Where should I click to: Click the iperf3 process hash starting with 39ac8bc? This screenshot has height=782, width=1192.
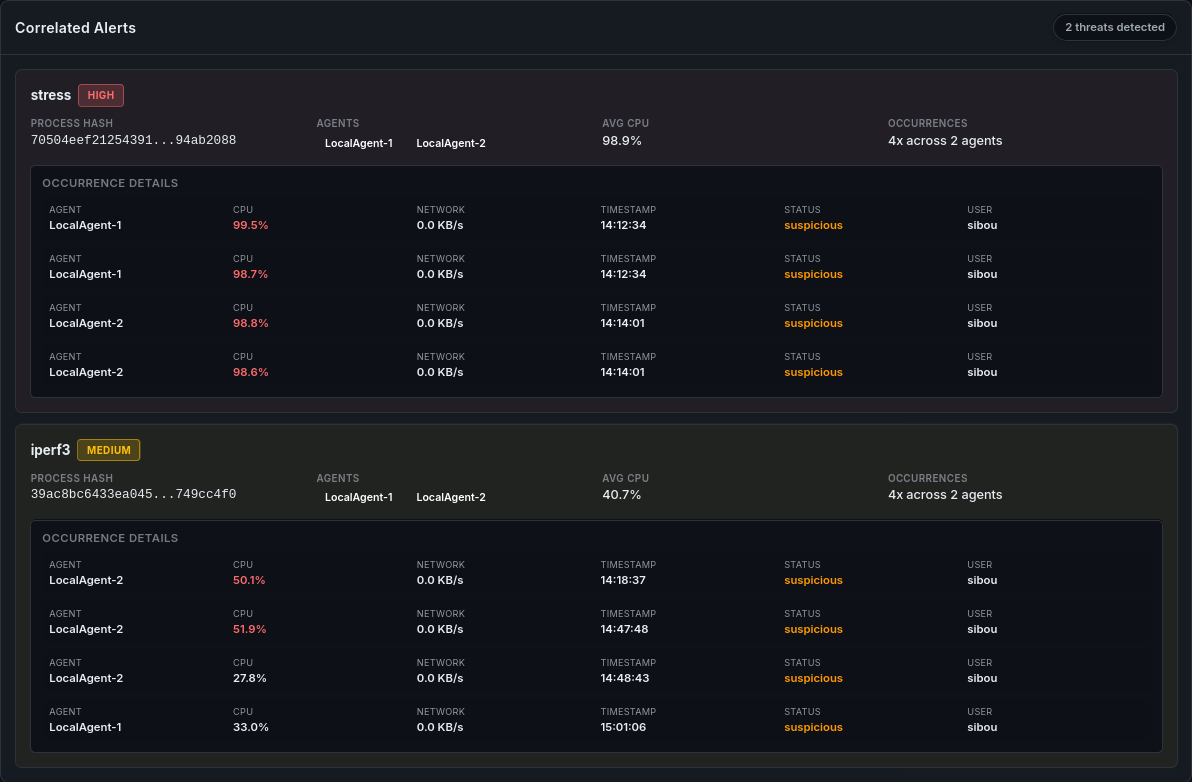point(133,494)
